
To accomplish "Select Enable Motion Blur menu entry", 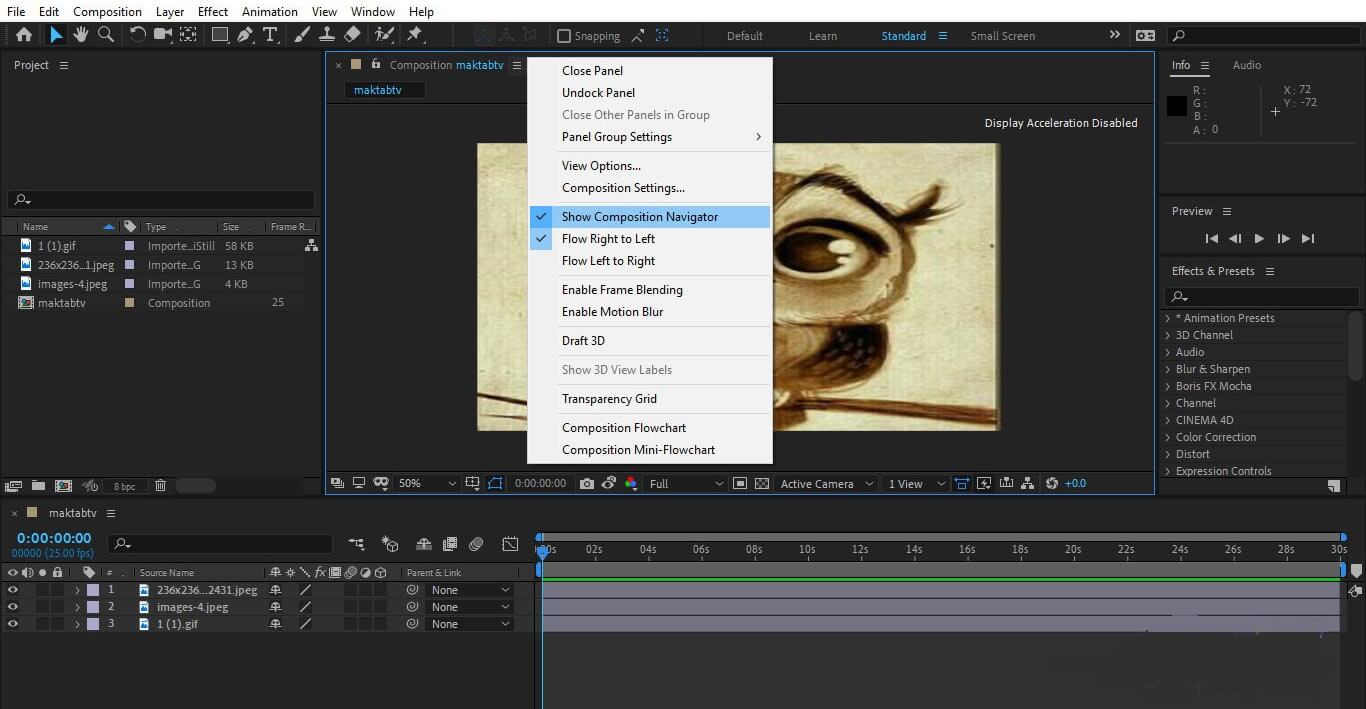I will [612, 312].
